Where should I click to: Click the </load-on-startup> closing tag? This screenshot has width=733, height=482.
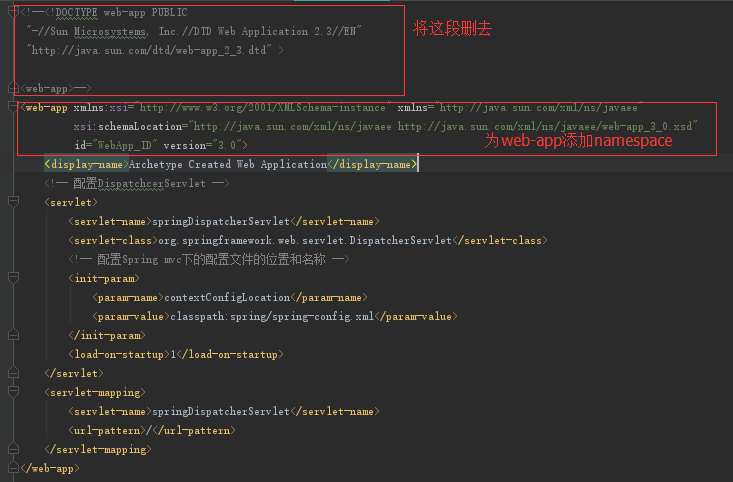[x=230, y=354]
